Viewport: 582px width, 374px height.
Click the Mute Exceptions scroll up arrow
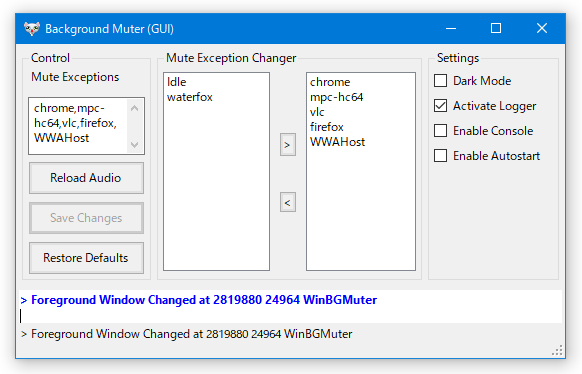(x=135, y=108)
